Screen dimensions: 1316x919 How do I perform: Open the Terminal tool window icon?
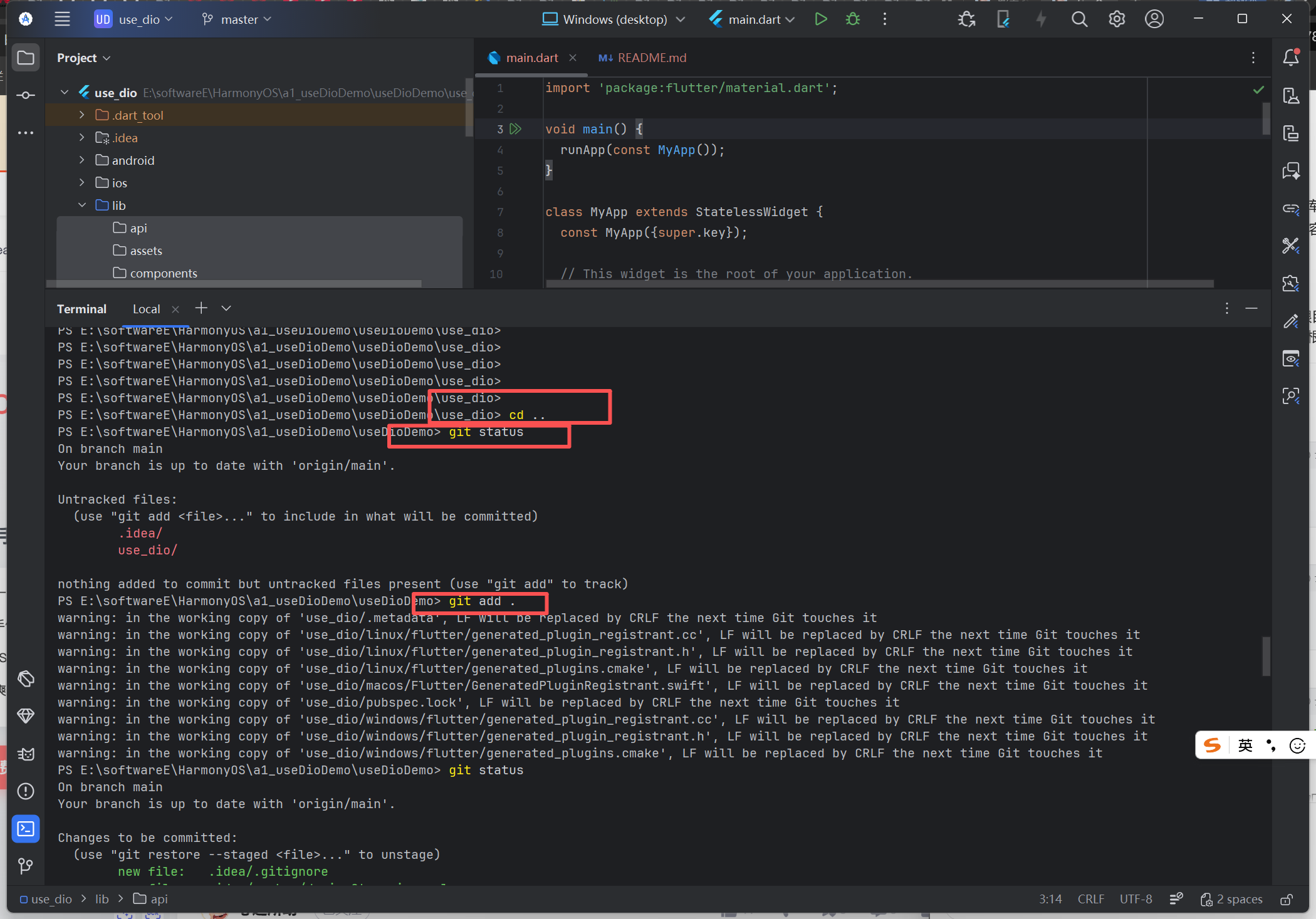[x=26, y=829]
